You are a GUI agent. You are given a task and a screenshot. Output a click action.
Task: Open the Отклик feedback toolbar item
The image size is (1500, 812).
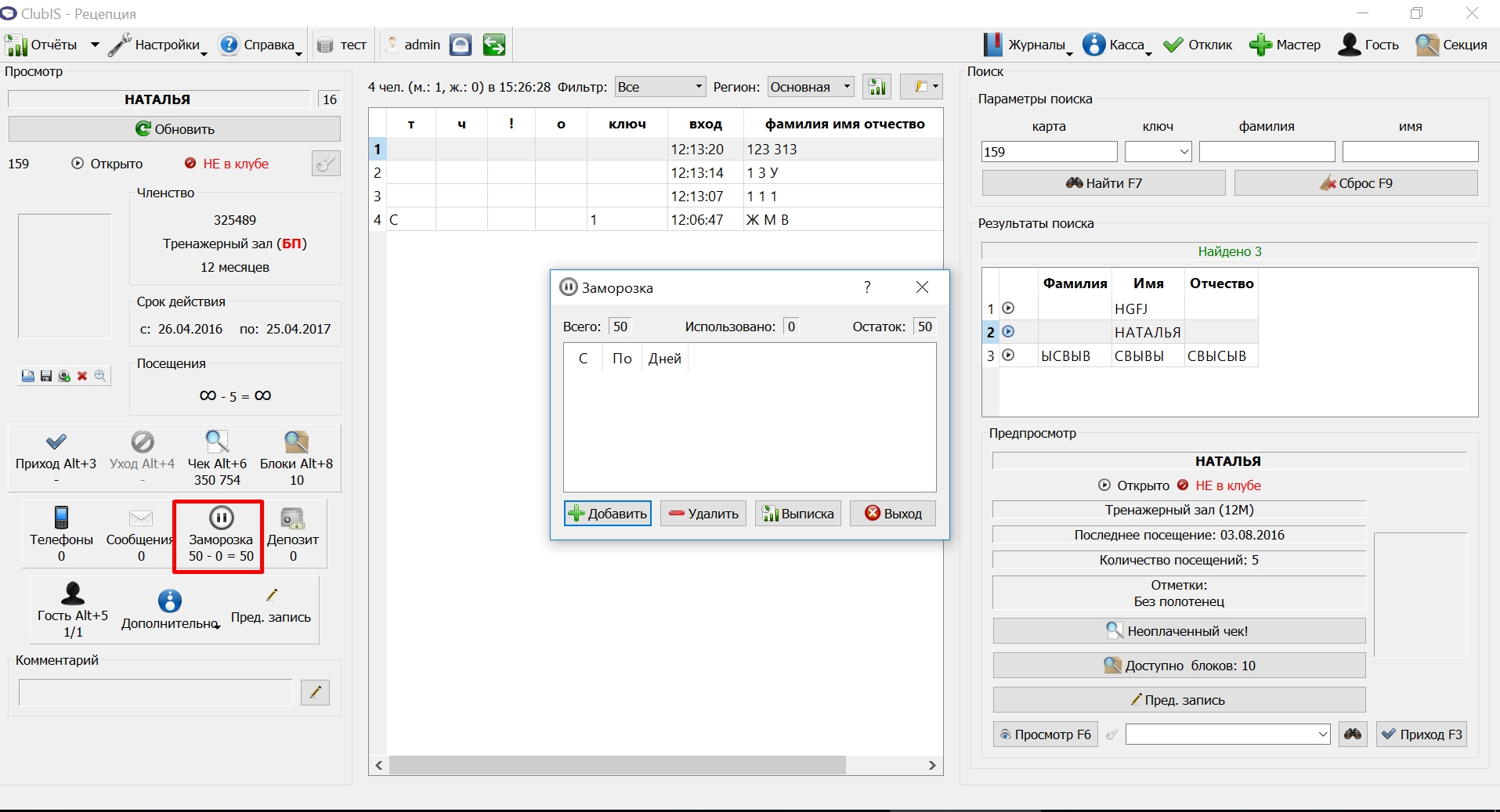pos(1198,45)
